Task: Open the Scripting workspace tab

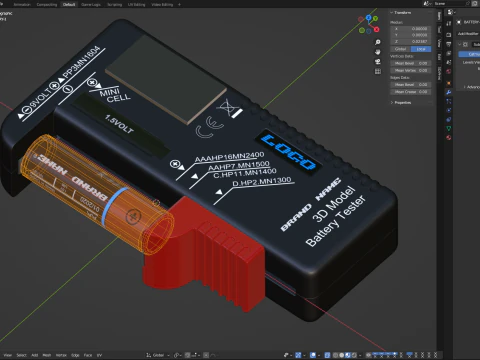Action: click(114, 5)
